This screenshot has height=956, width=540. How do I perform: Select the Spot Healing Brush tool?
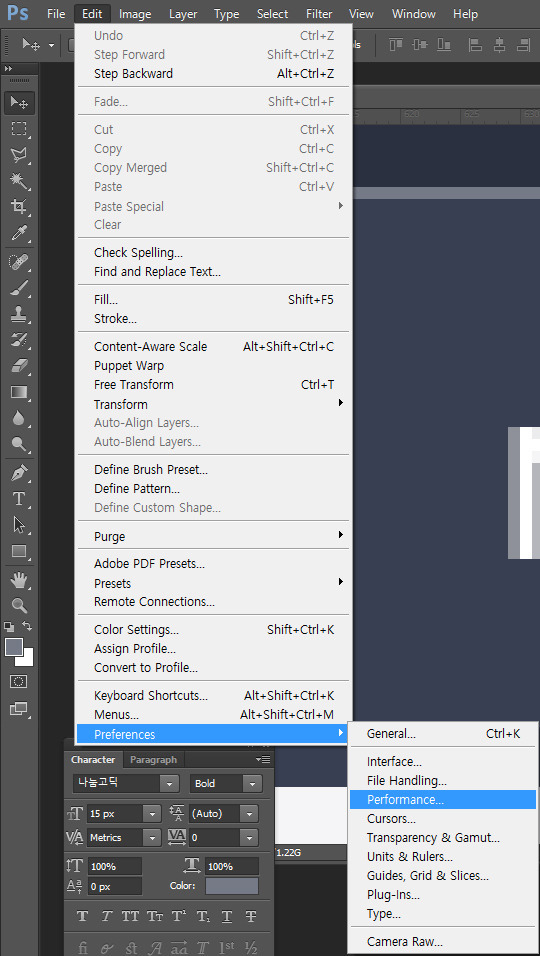(x=19, y=262)
